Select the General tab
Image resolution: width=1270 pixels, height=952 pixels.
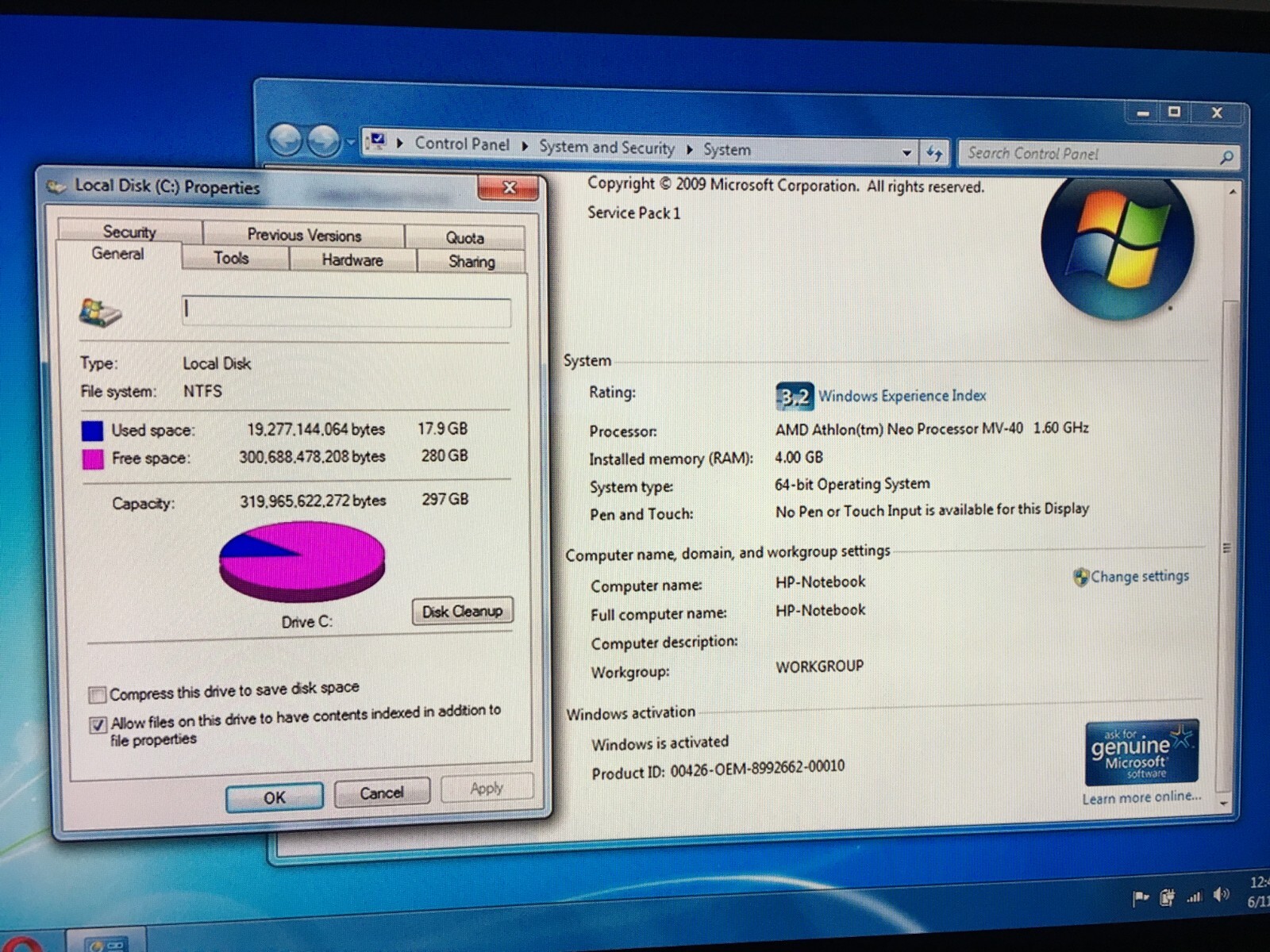118,254
